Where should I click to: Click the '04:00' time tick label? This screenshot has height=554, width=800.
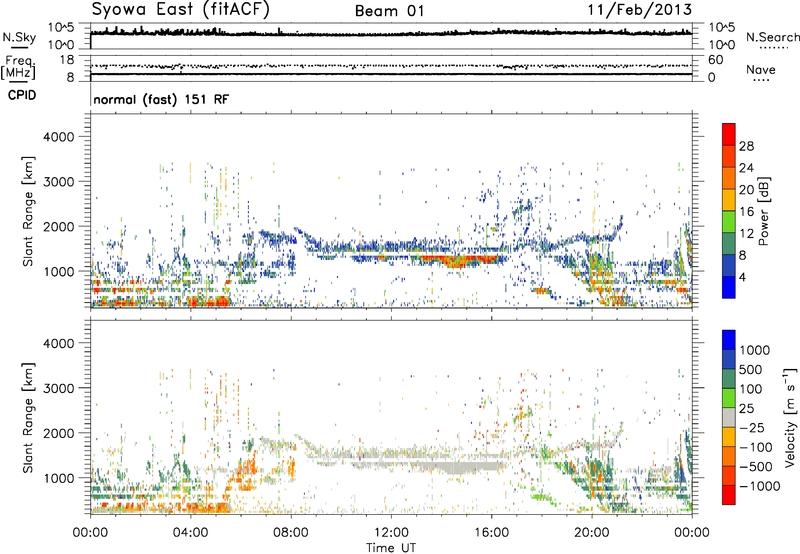(191, 533)
